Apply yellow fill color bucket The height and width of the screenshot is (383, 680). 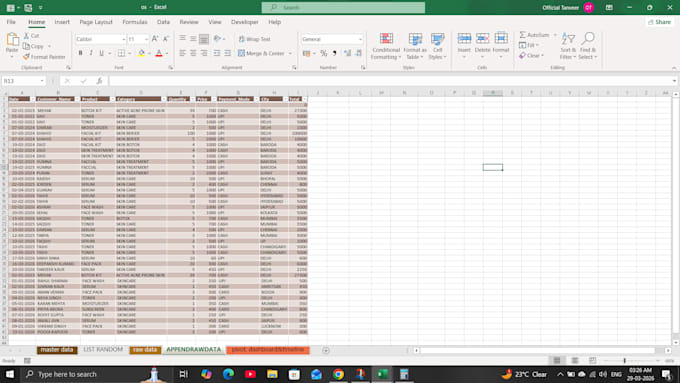click(x=141, y=53)
